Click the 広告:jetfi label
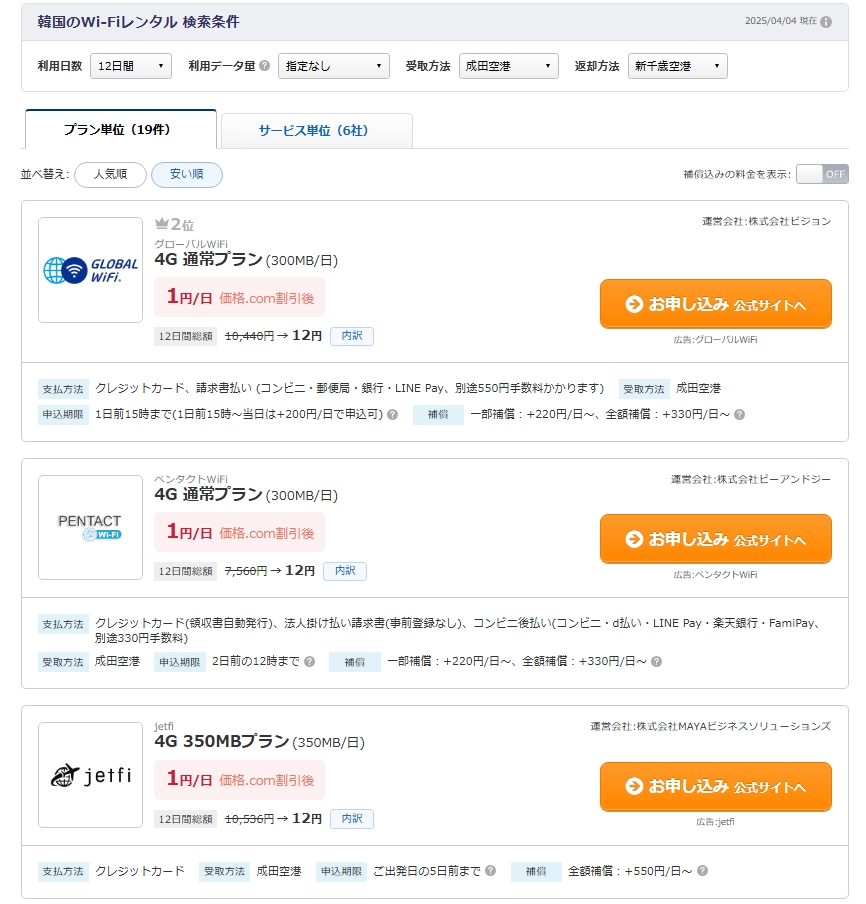866x904 pixels. [x=715, y=822]
